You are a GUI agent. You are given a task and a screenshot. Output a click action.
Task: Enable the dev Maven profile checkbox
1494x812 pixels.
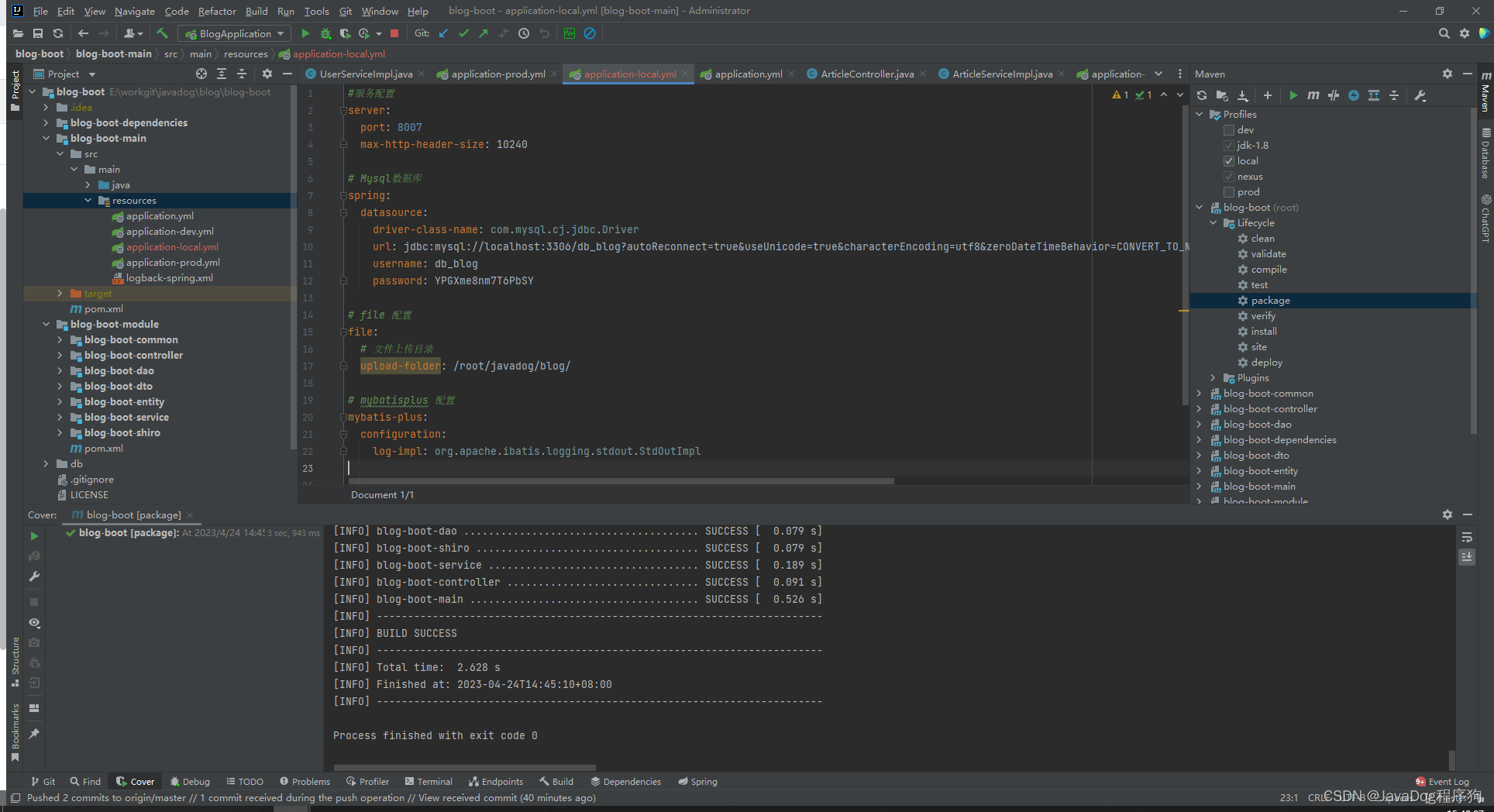click(x=1229, y=130)
